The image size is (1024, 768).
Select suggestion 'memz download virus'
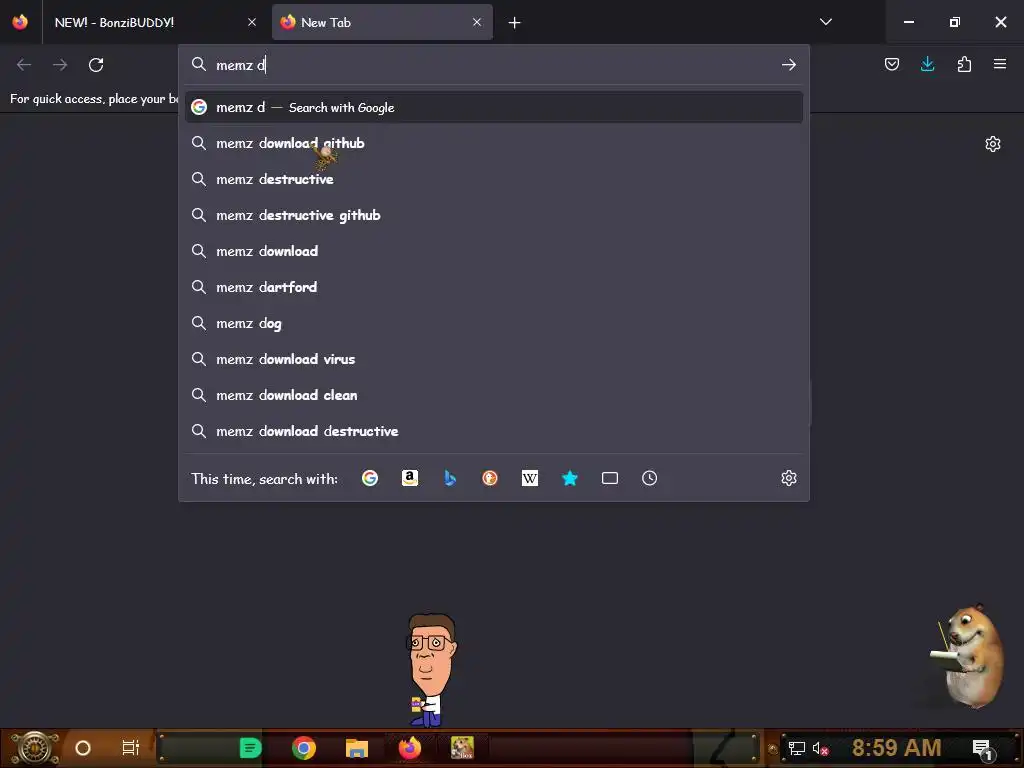point(494,359)
